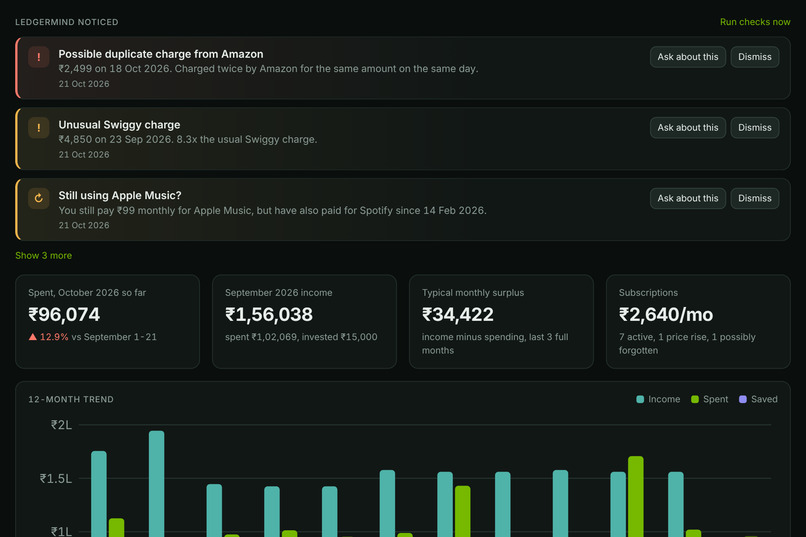The width and height of the screenshot is (806, 537).
Task: Click the ₹34,422 surplus amount
Action: (x=458, y=314)
